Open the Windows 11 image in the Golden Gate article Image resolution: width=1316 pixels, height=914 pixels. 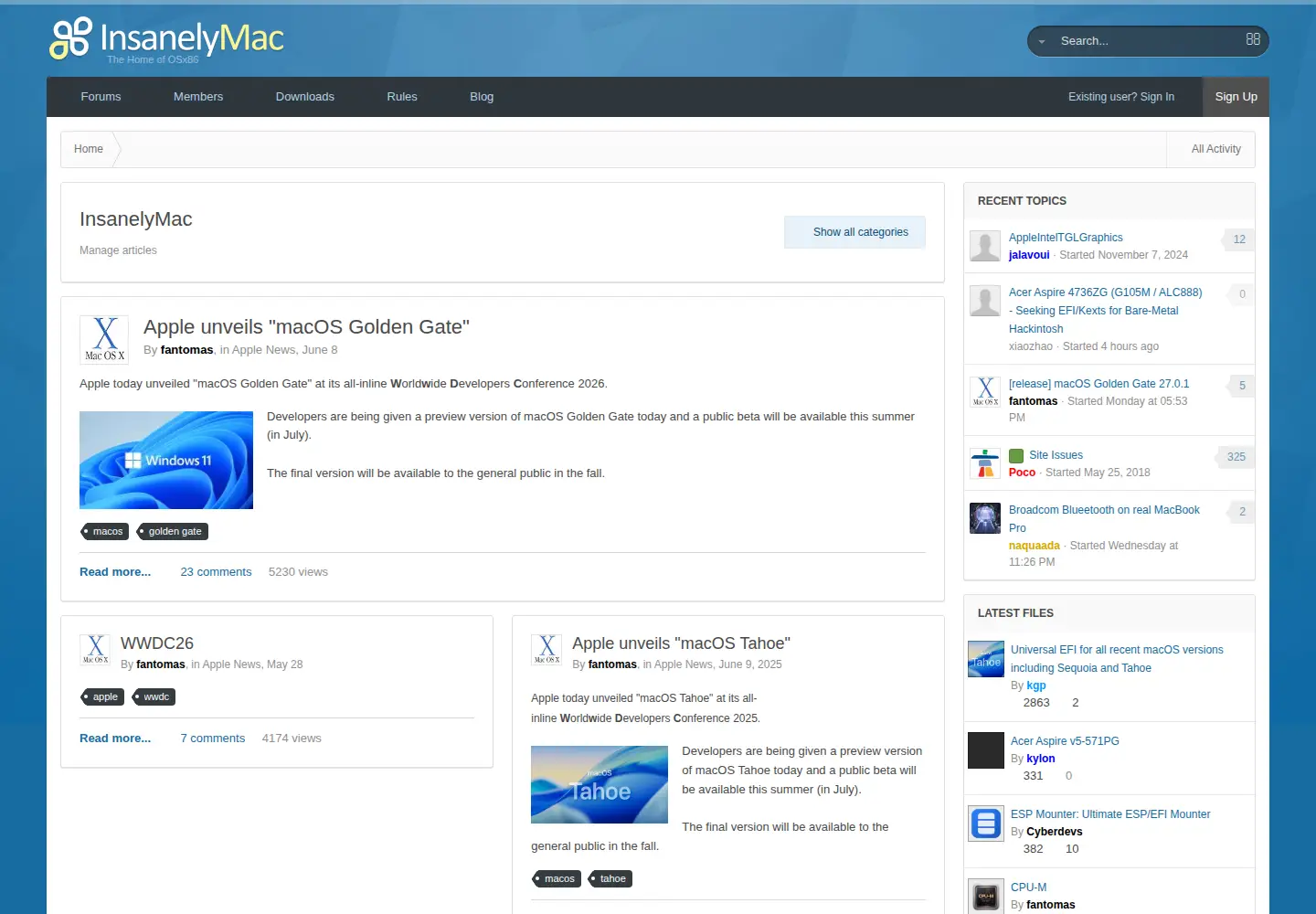point(166,460)
